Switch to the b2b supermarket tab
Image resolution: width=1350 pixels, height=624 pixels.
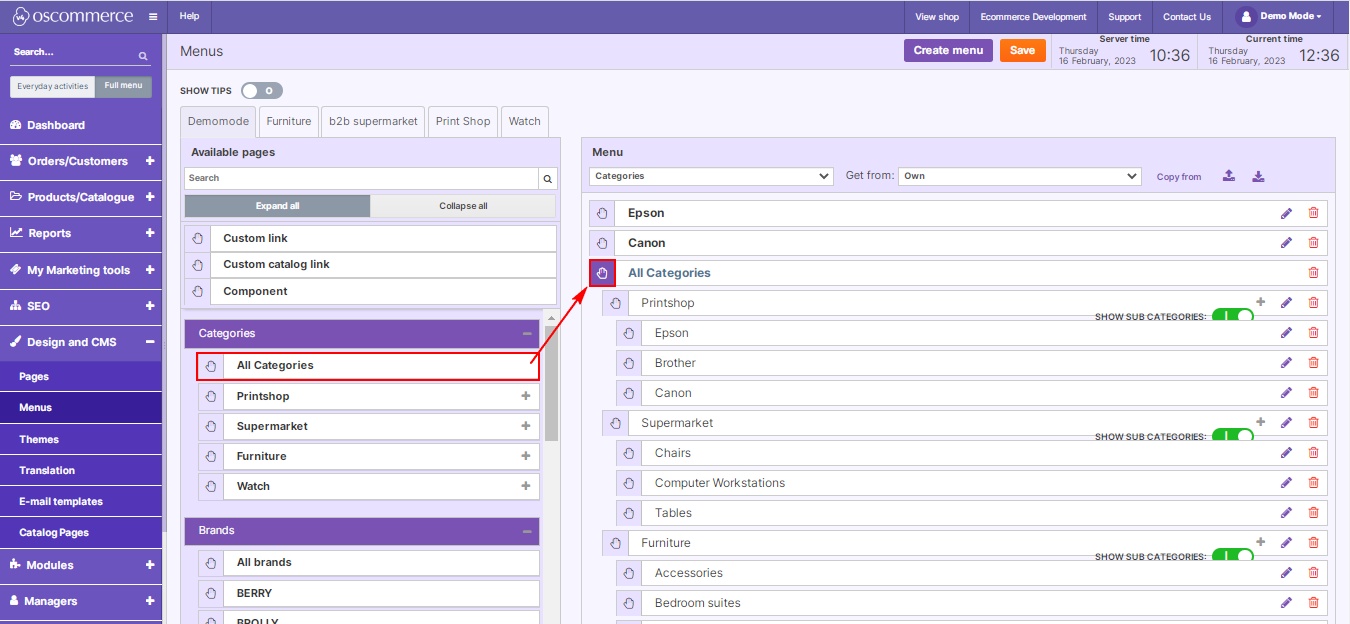[x=373, y=121]
